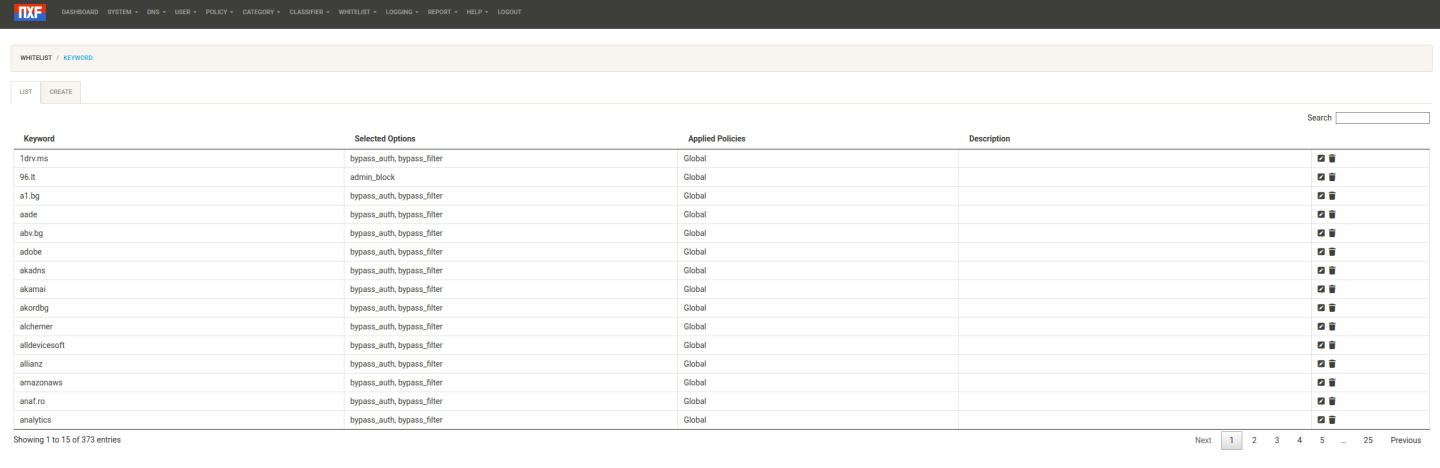Edit the alldevicesoft keyword entry
1440x468 pixels.
[1321, 345]
